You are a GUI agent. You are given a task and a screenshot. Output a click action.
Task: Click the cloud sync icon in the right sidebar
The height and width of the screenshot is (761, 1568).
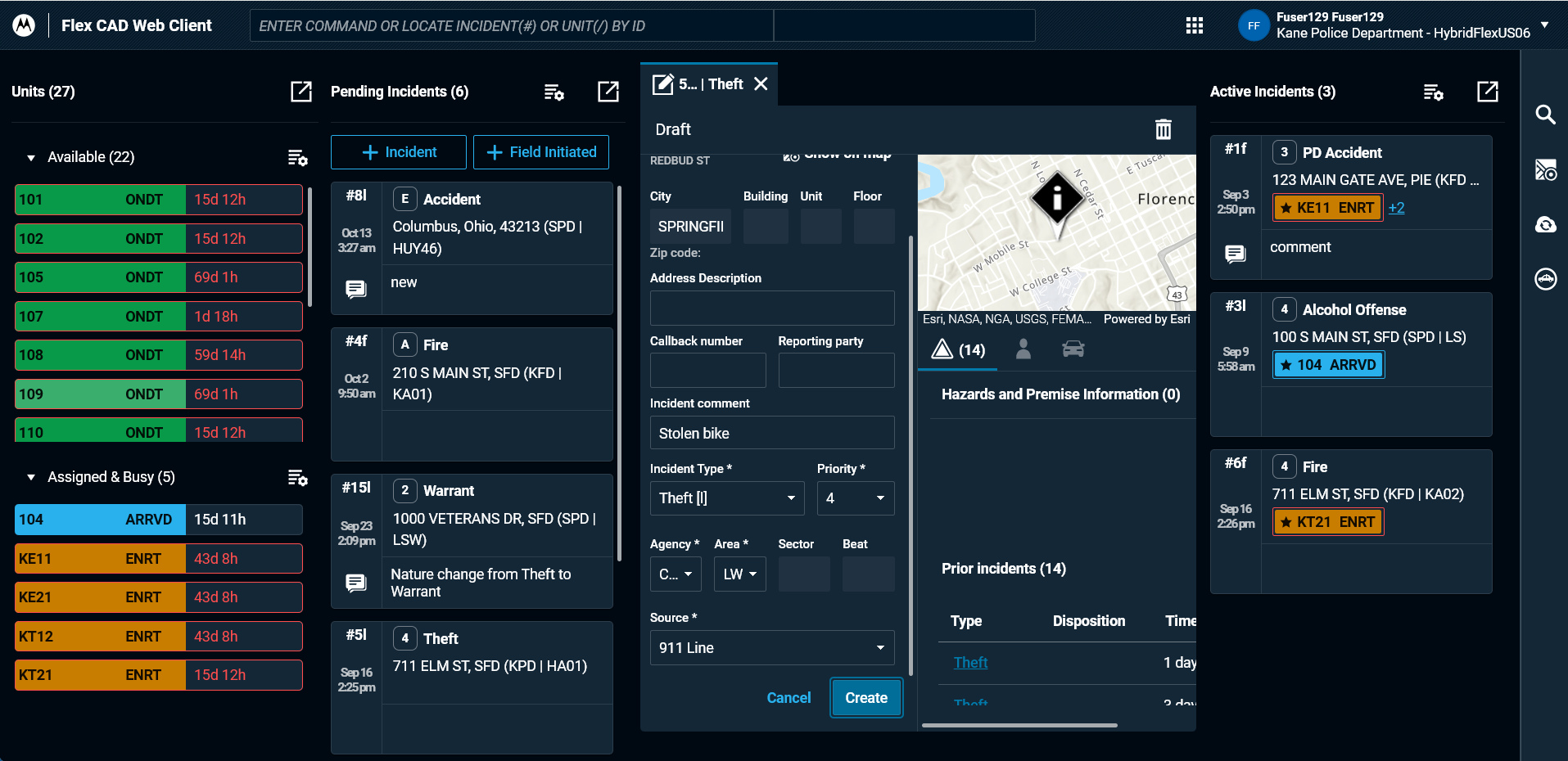point(1546,224)
